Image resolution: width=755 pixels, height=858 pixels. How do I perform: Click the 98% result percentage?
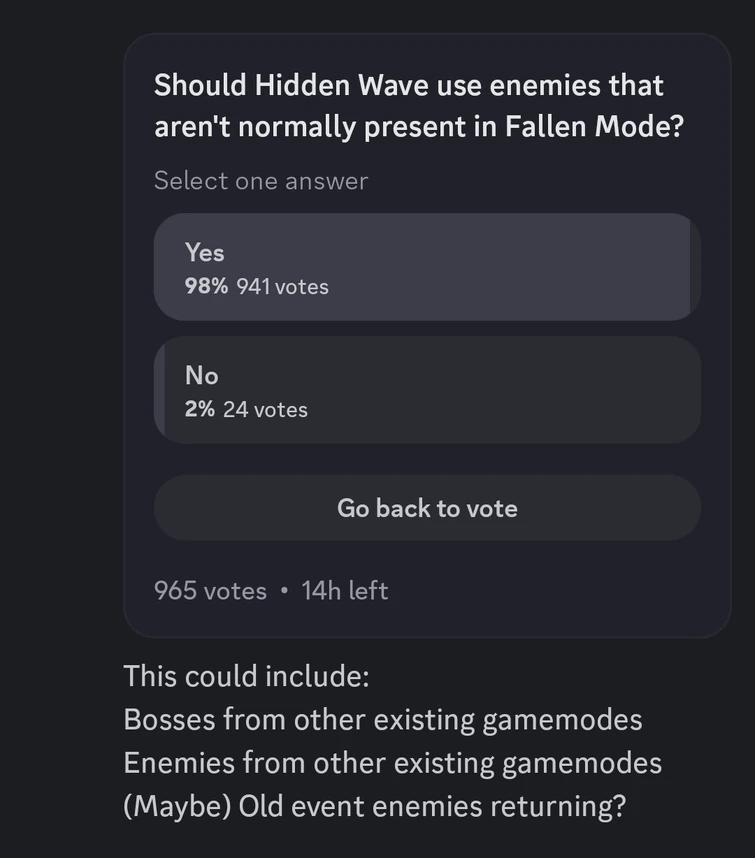pyautogui.click(x=206, y=287)
